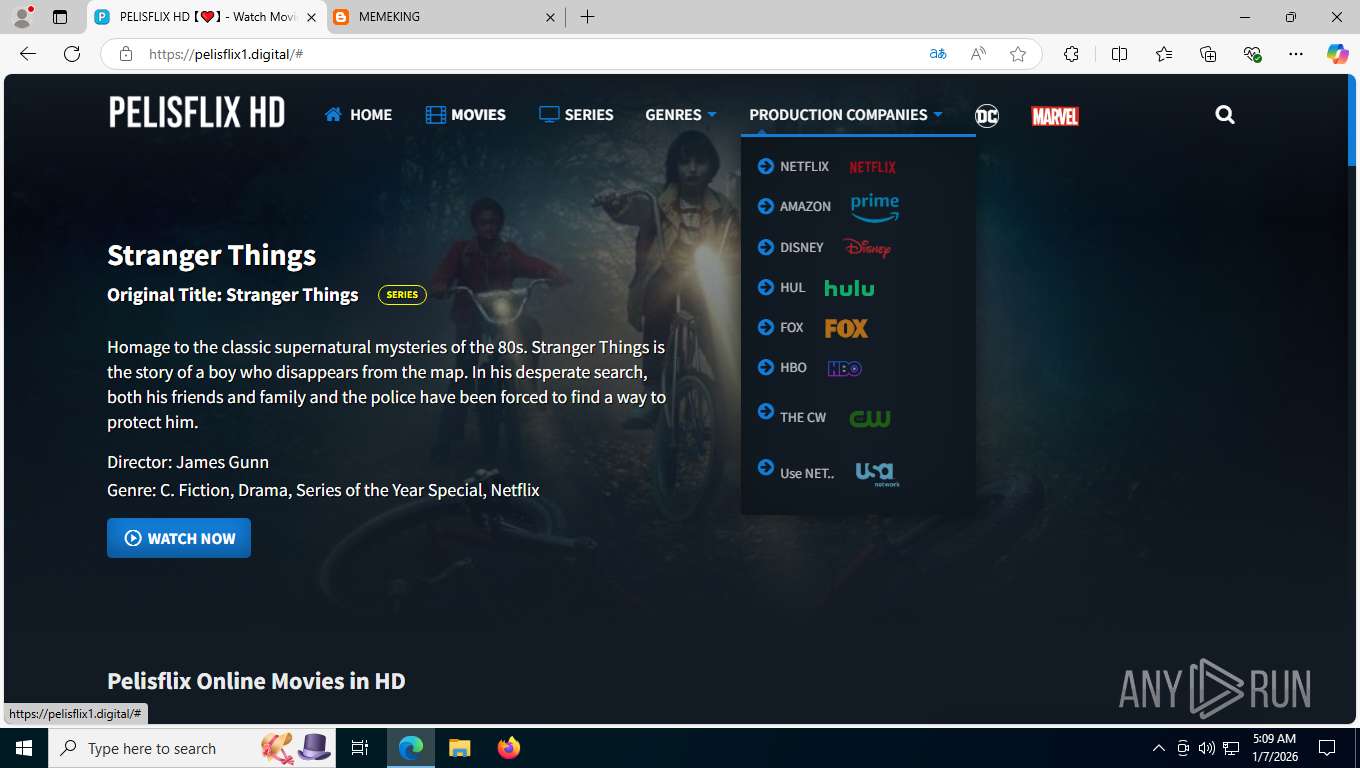Open Firefox from taskbar
Screen dimensions: 1360x768
click(509, 748)
